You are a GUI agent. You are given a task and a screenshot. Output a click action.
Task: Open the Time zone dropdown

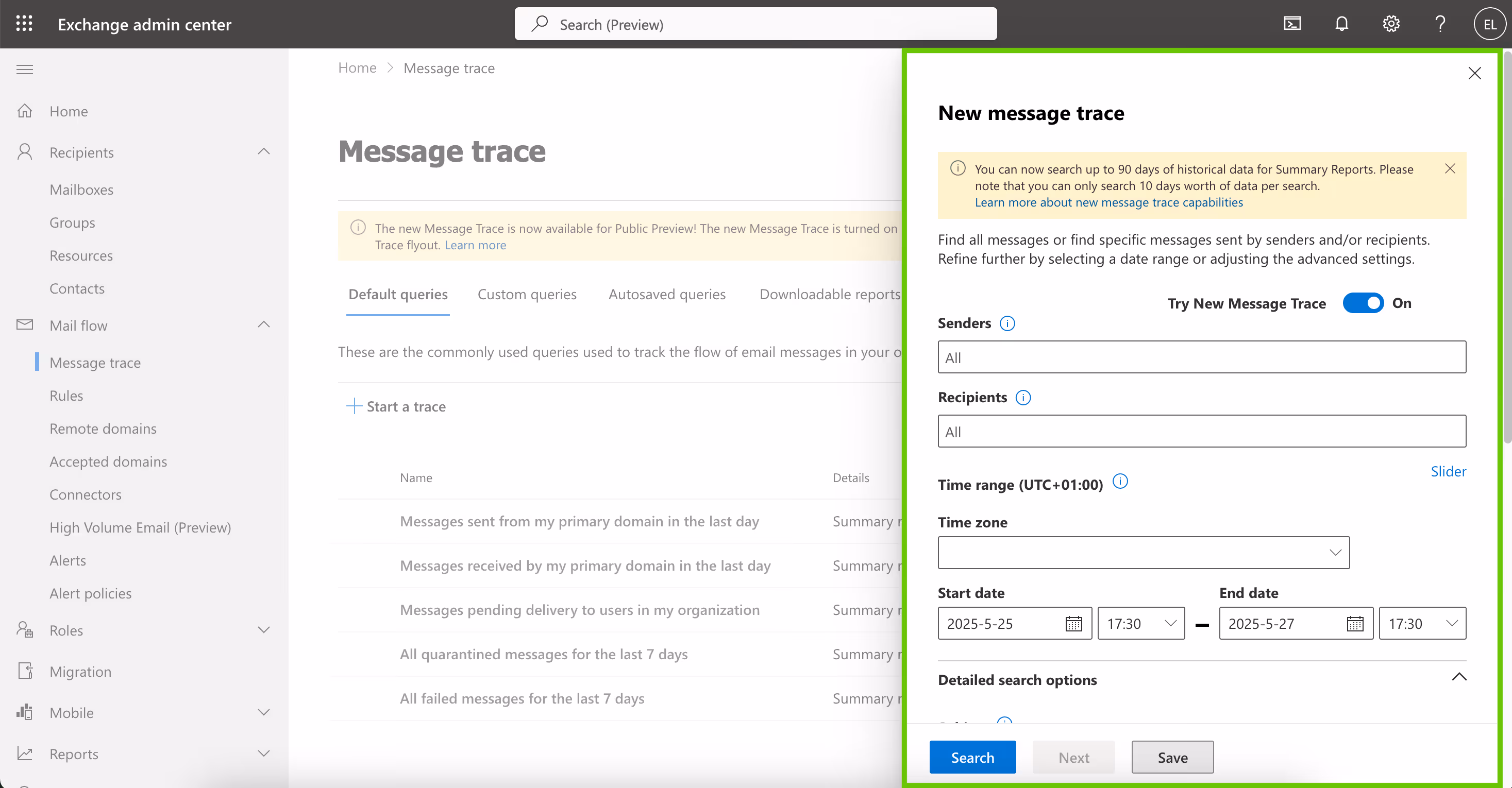coord(1143,553)
